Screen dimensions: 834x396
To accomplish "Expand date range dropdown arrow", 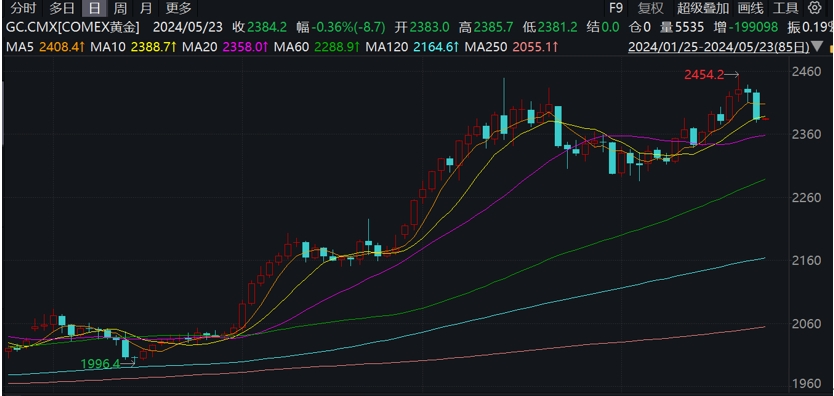I will click(818, 47).
